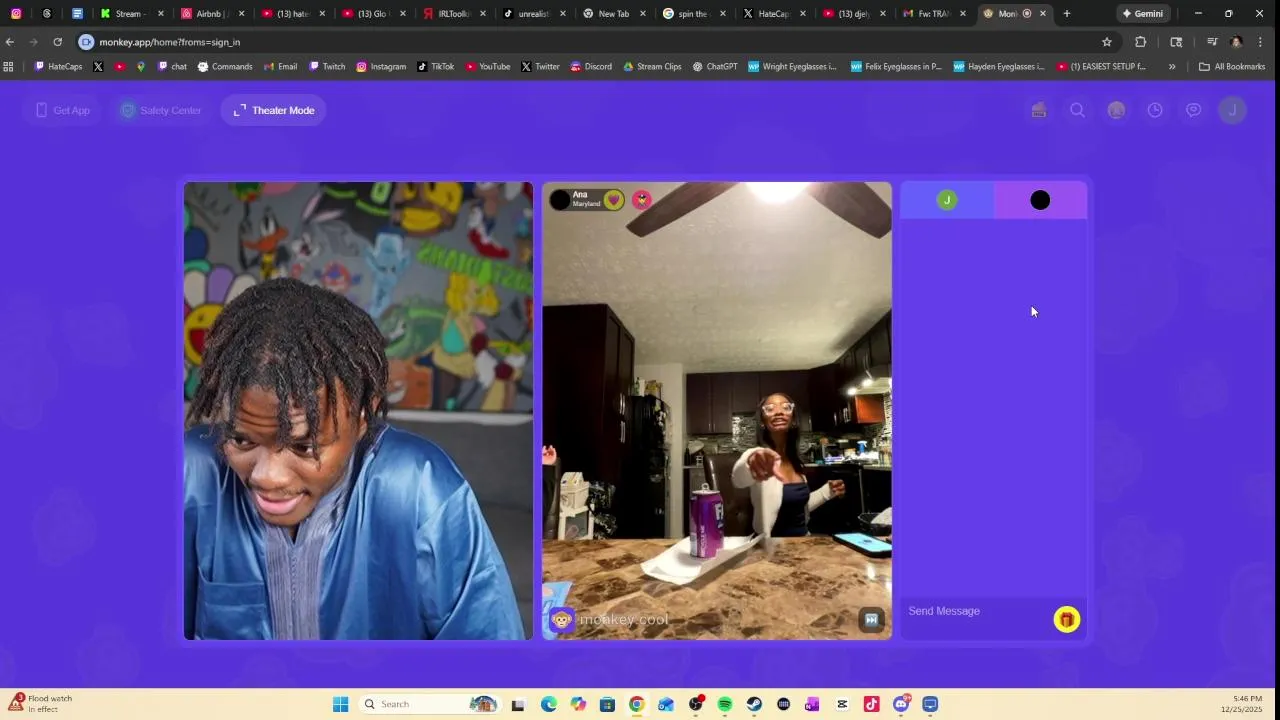Reload the Monkey page
Viewport: 1280px width, 720px height.
click(57, 42)
